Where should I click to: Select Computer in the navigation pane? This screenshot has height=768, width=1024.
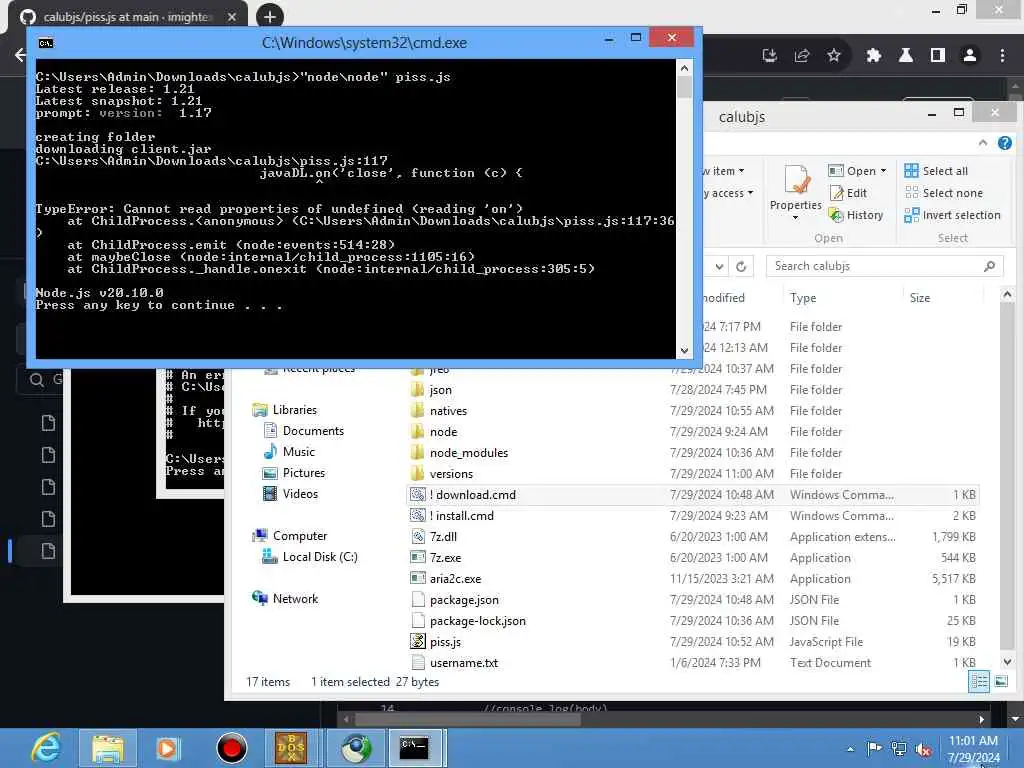300,536
